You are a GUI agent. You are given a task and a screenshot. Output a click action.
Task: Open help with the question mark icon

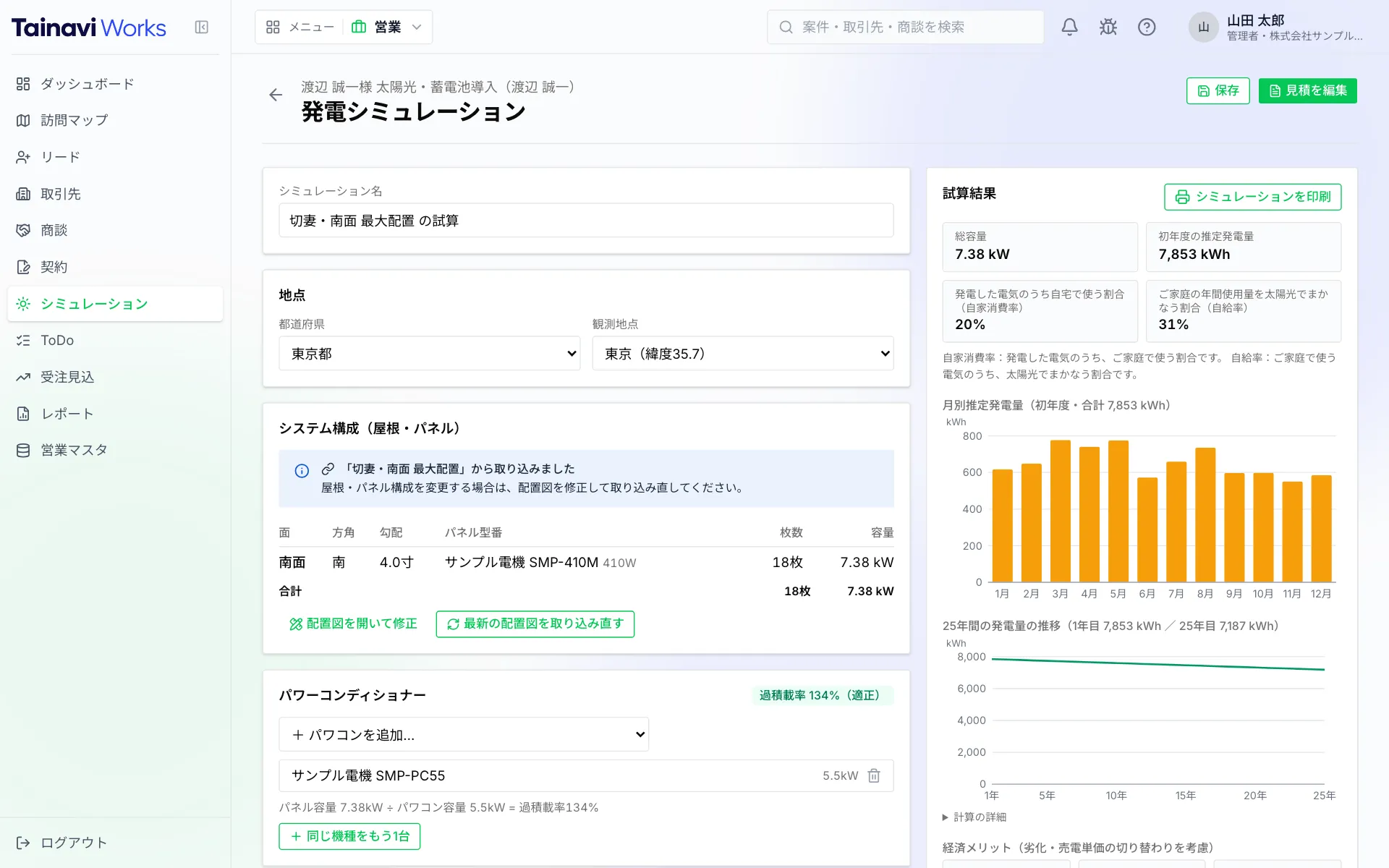pyautogui.click(x=1147, y=27)
